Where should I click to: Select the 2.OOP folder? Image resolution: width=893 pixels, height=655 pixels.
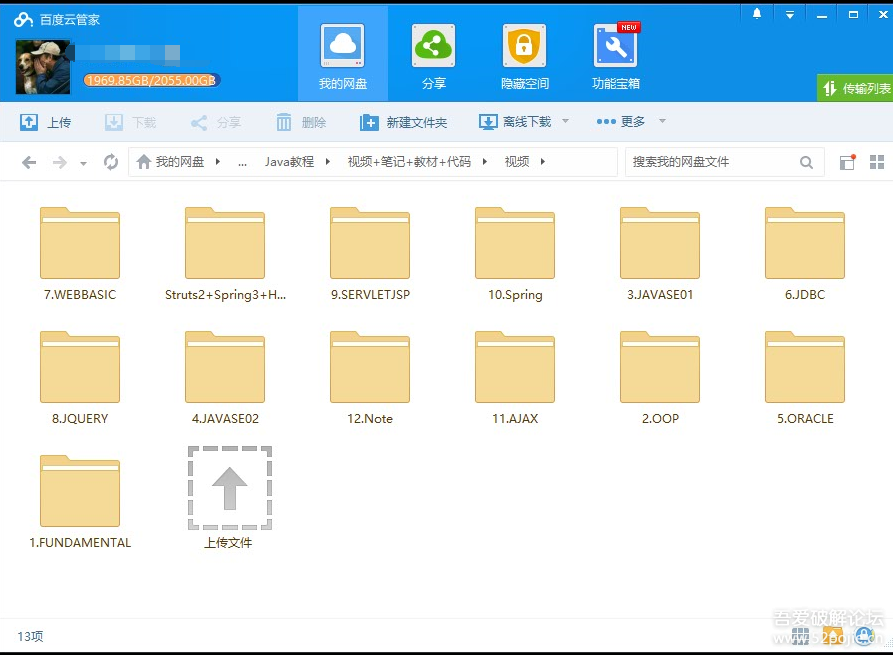click(660, 378)
